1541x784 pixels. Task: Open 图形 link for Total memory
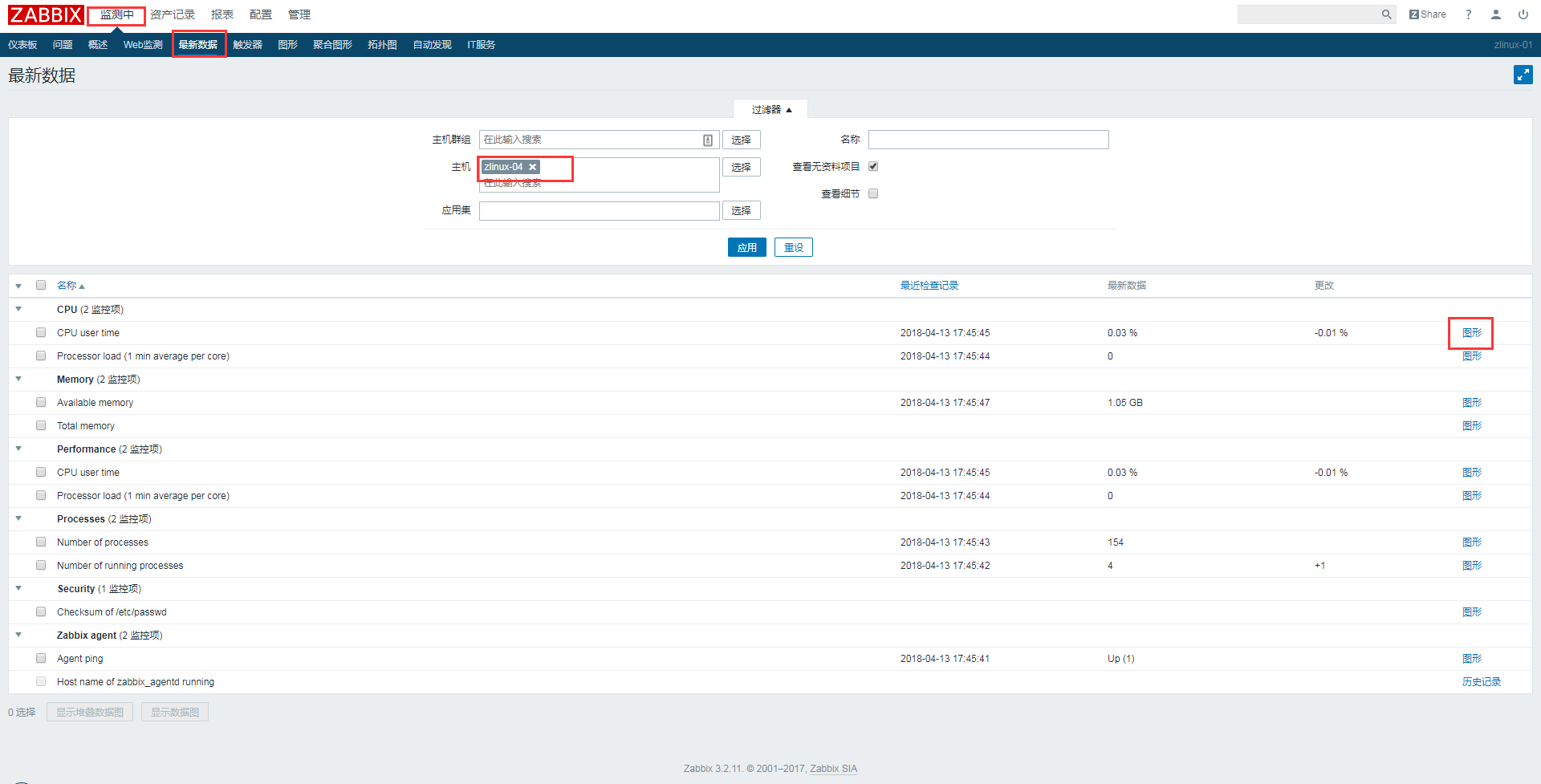(x=1472, y=426)
